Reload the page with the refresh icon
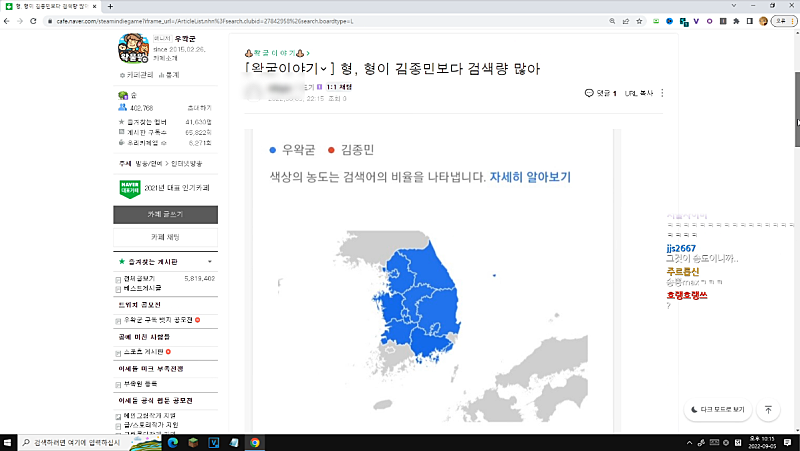The width and height of the screenshot is (800, 451). pyautogui.click(x=33, y=21)
